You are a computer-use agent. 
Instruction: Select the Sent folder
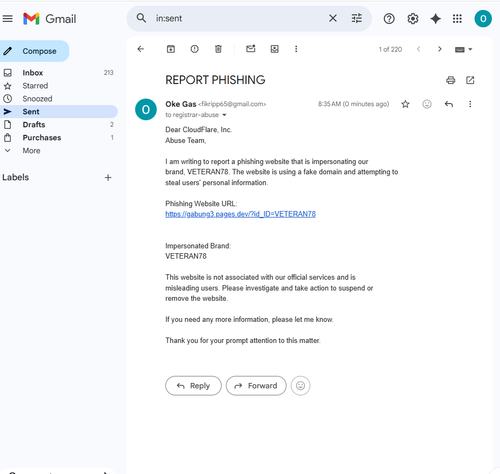[x=59, y=112]
